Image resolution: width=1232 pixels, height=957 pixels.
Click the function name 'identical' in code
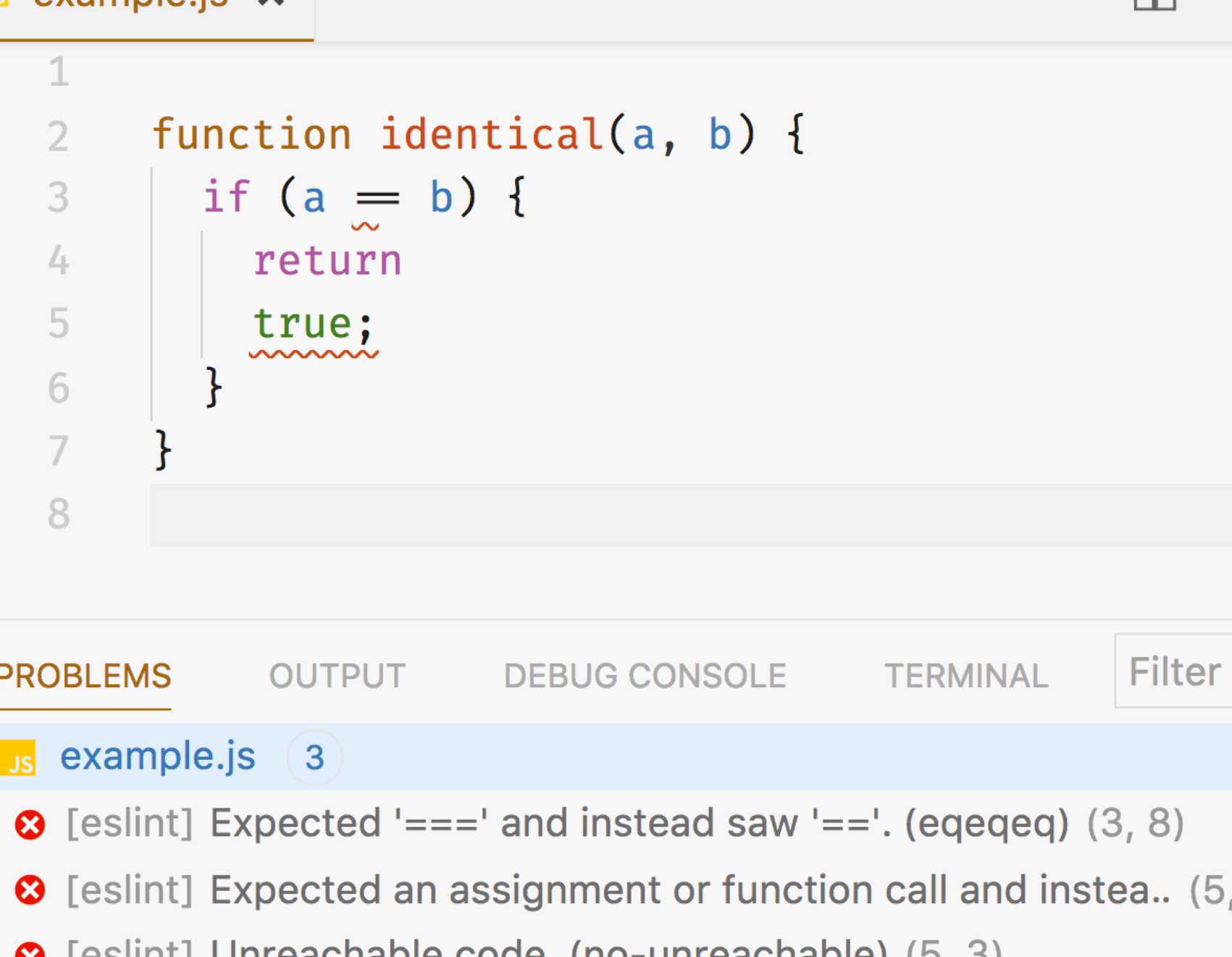(493, 135)
